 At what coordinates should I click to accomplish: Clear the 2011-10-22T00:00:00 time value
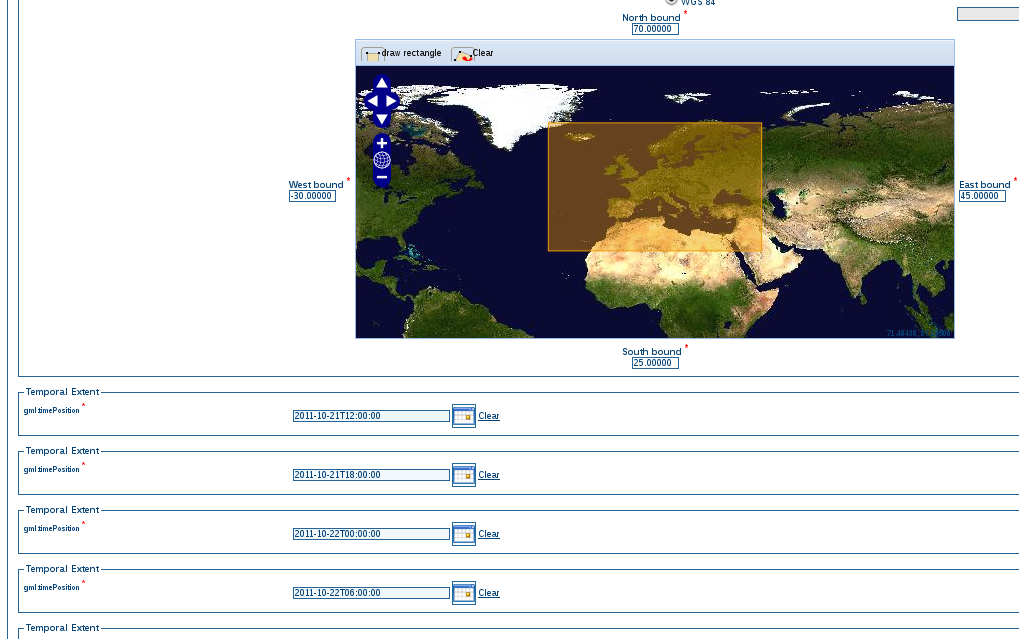pyautogui.click(x=489, y=533)
